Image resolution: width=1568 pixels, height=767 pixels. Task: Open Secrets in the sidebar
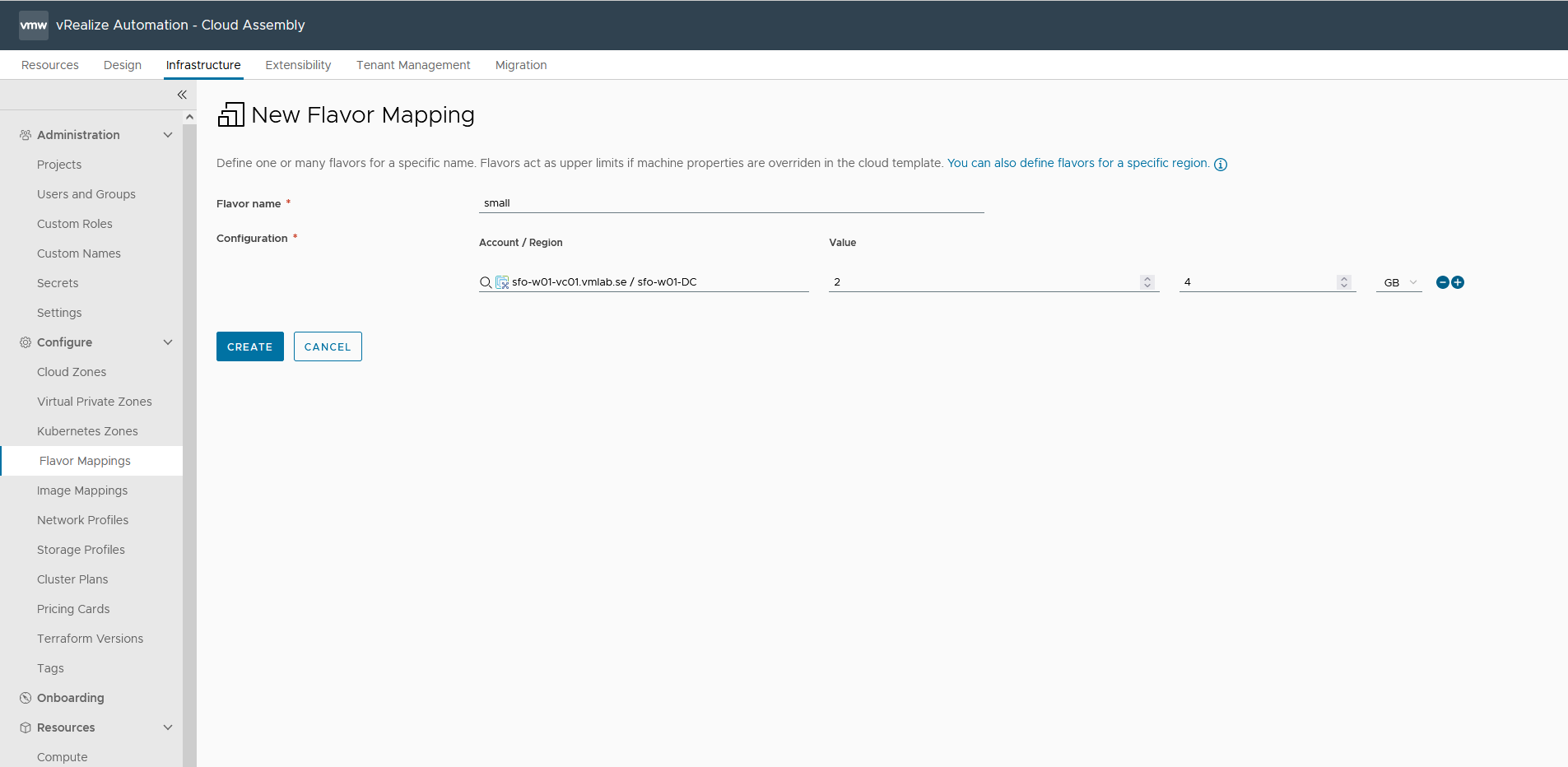pyautogui.click(x=58, y=283)
